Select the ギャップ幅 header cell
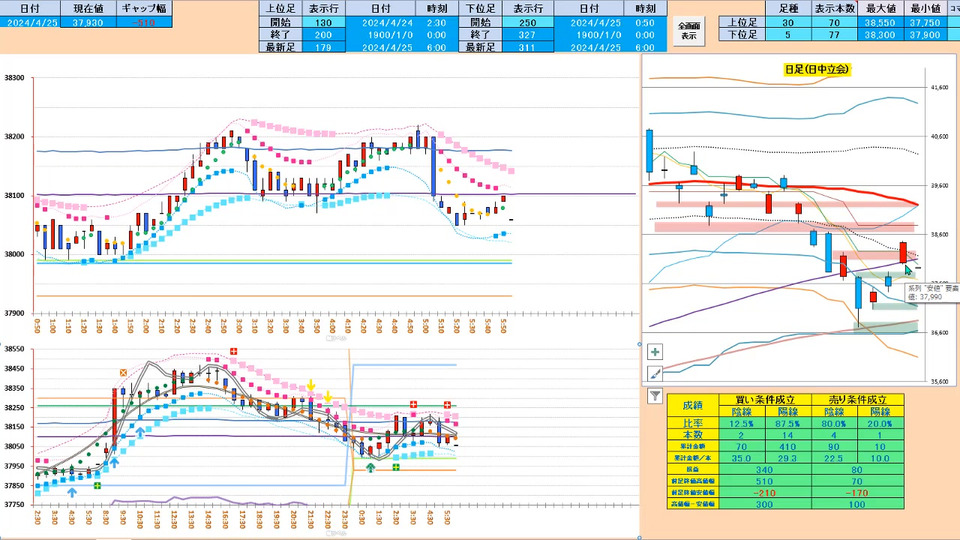The height and width of the screenshot is (540, 960). (144, 9)
